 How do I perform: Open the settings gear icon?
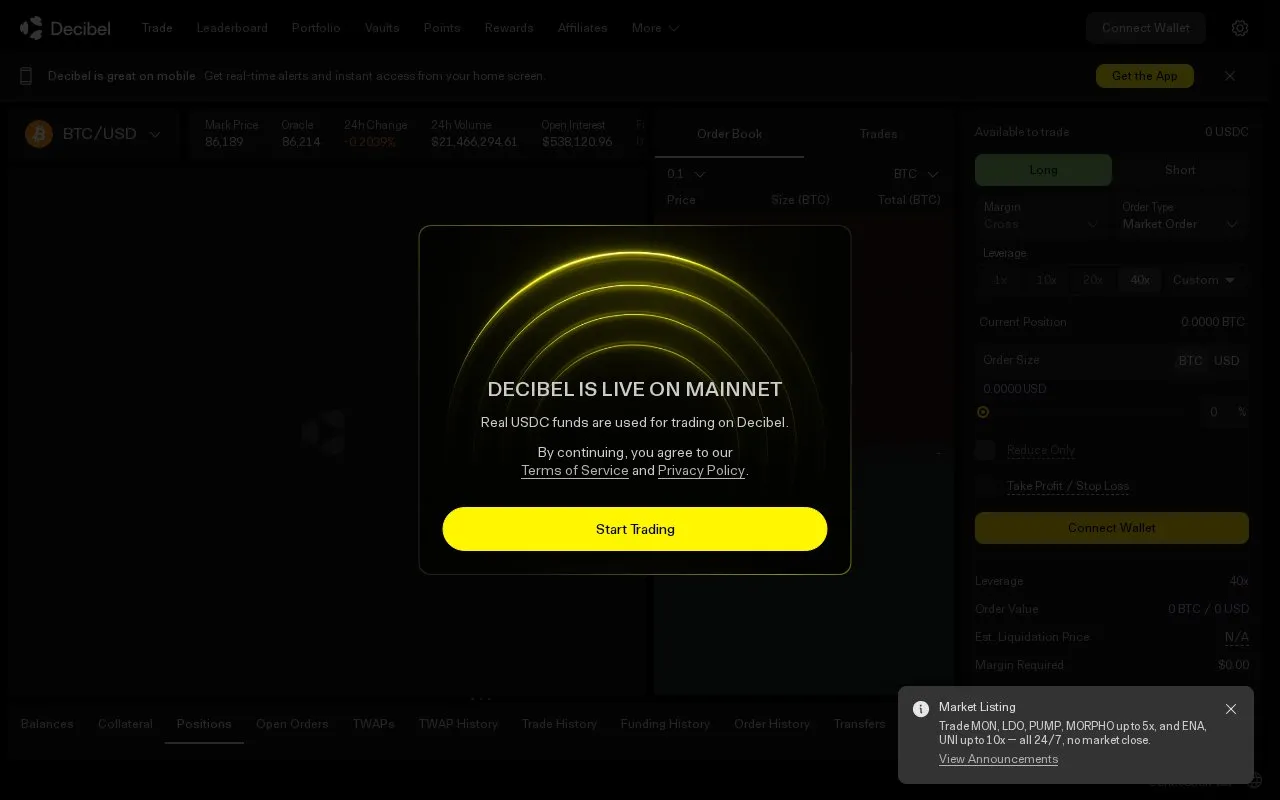click(1240, 28)
